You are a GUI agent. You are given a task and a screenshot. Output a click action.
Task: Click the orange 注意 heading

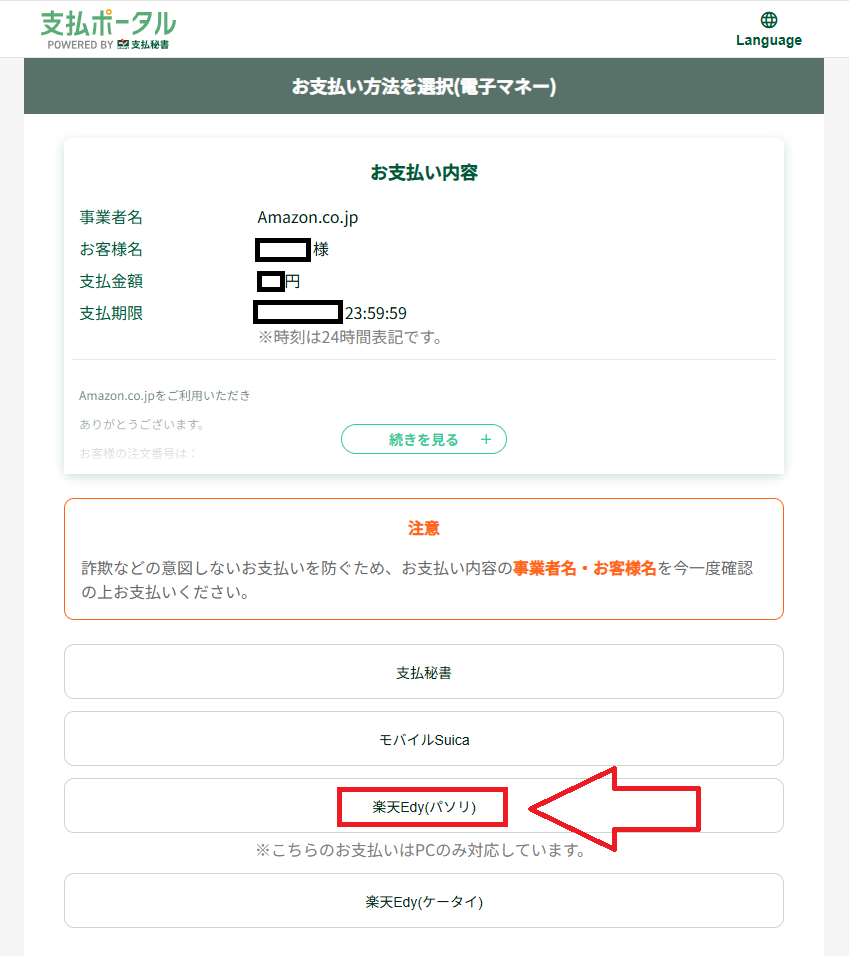[x=424, y=528]
